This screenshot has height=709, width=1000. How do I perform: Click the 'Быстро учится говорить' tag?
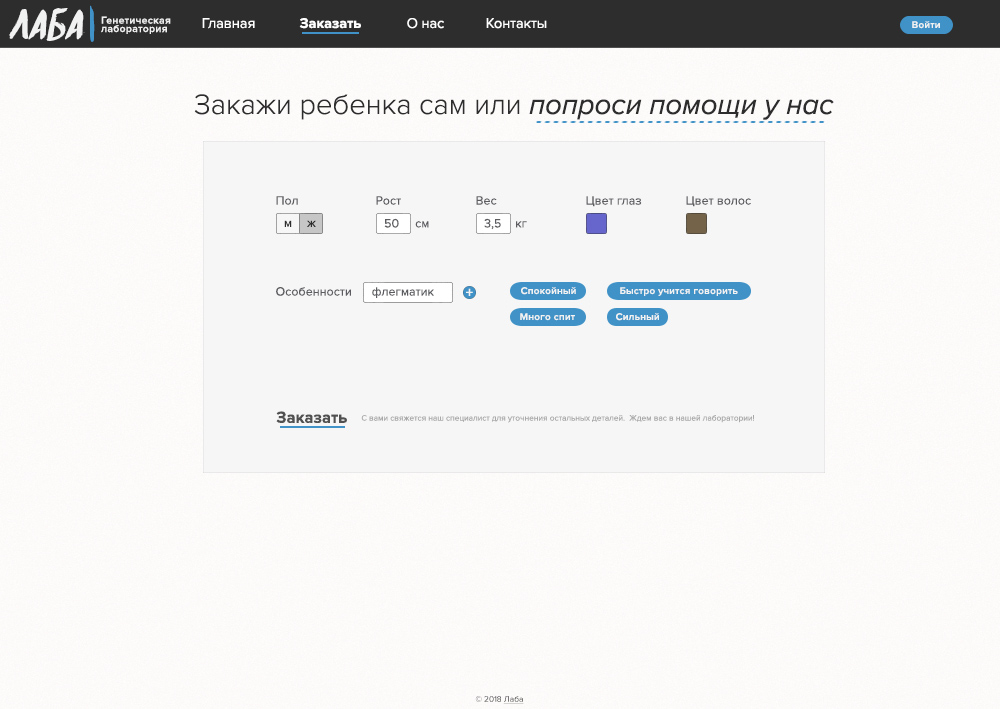coord(678,291)
